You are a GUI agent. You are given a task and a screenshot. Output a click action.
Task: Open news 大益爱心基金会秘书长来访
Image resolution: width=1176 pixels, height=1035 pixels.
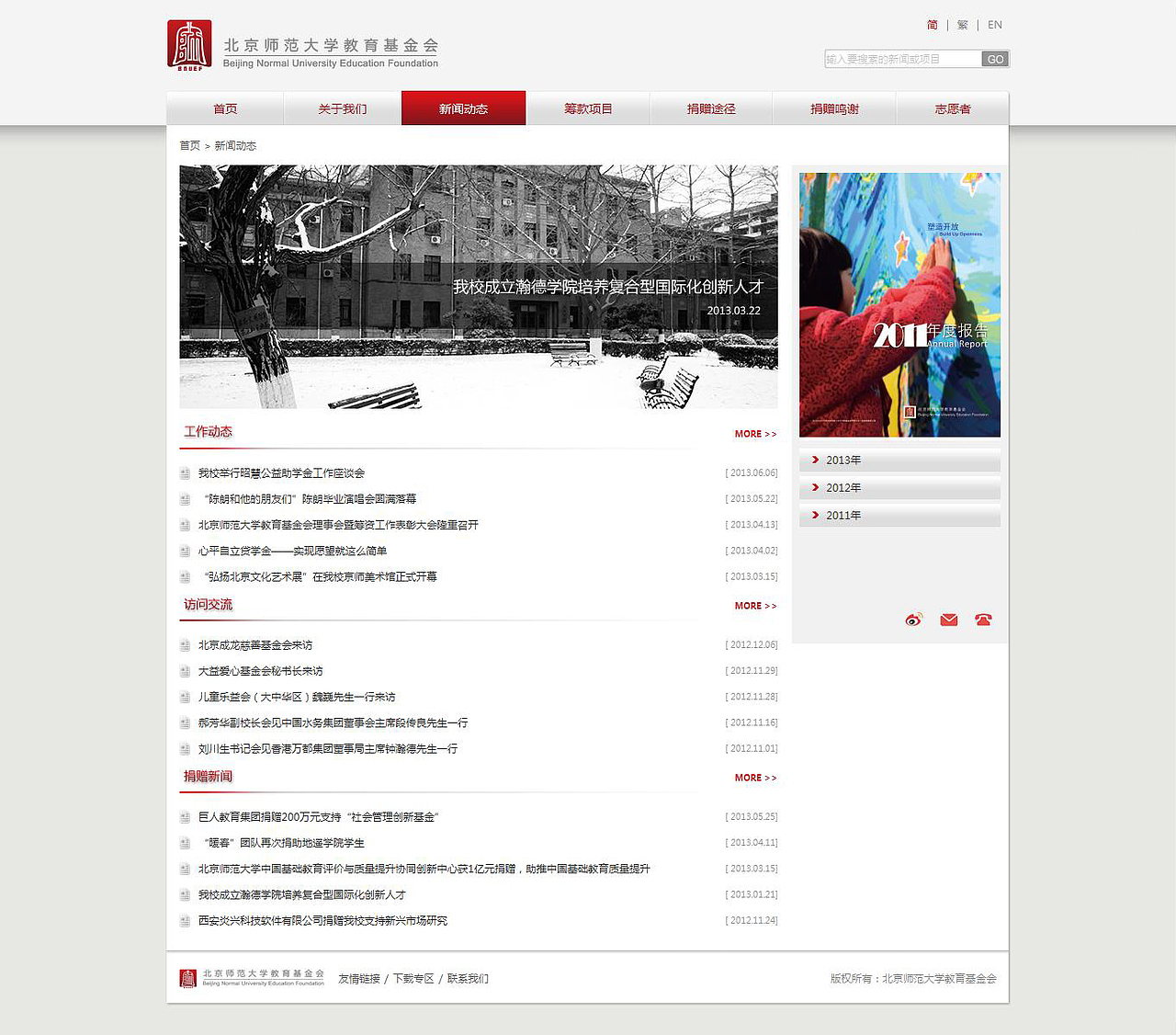[261, 671]
